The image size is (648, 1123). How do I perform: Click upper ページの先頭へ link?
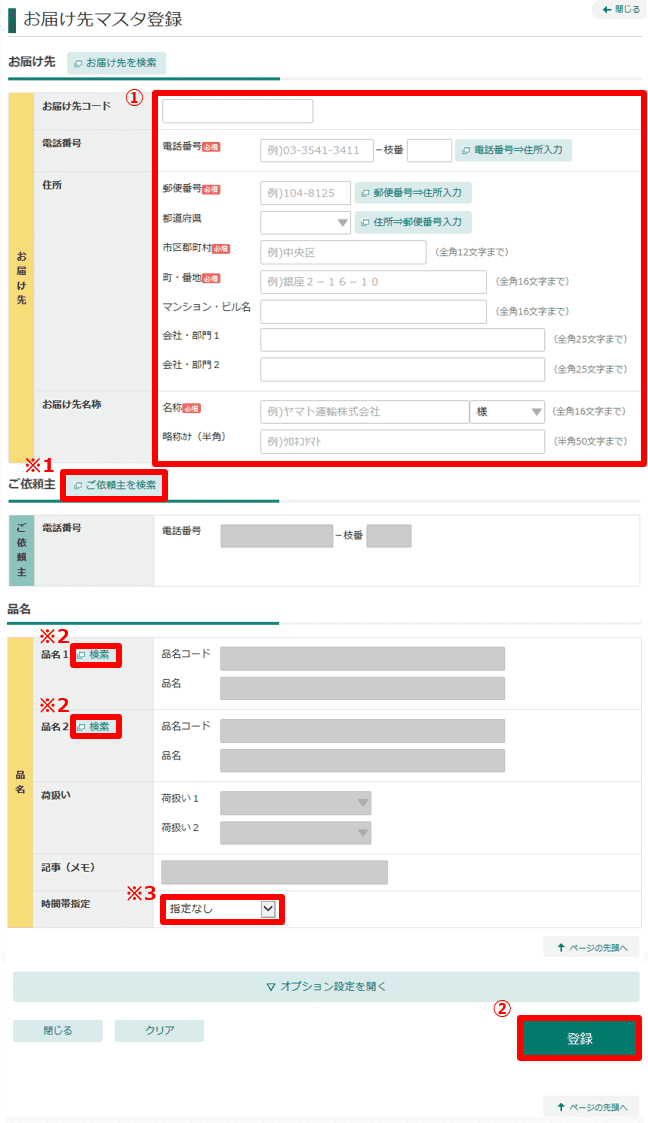point(591,948)
